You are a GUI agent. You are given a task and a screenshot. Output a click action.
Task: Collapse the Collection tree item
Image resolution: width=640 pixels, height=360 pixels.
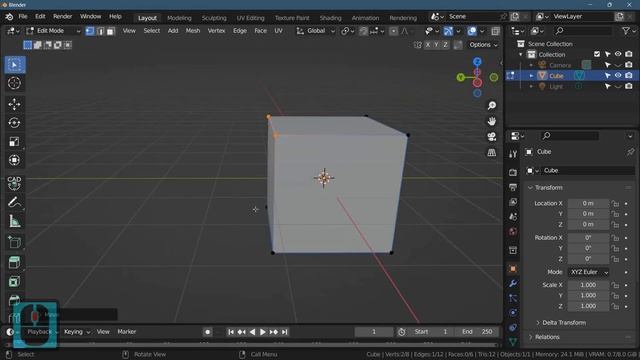[520, 54]
